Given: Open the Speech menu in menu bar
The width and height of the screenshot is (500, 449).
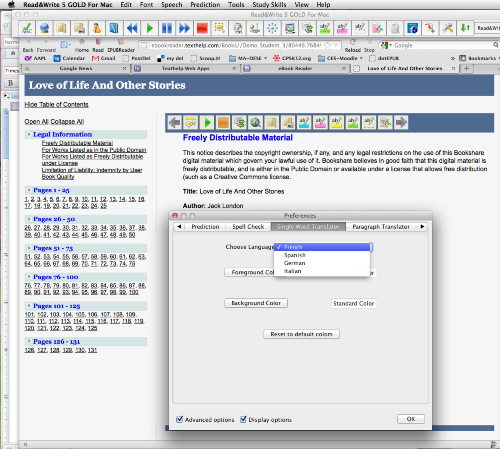Looking at the screenshot, I should pos(172,5).
